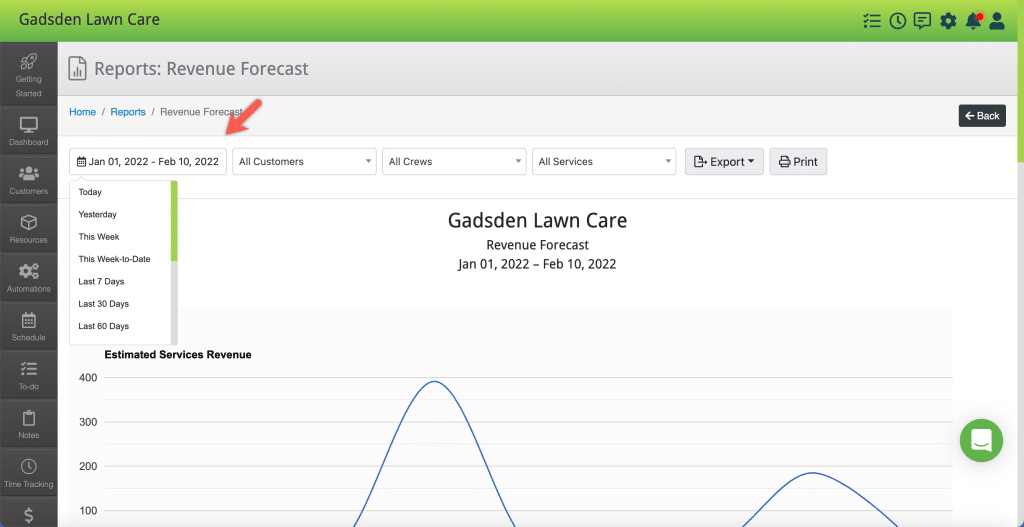The width and height of the screenshot is (1024, 527).
Task: Follow the Home breadcrumb link
Action: [82, 112]
